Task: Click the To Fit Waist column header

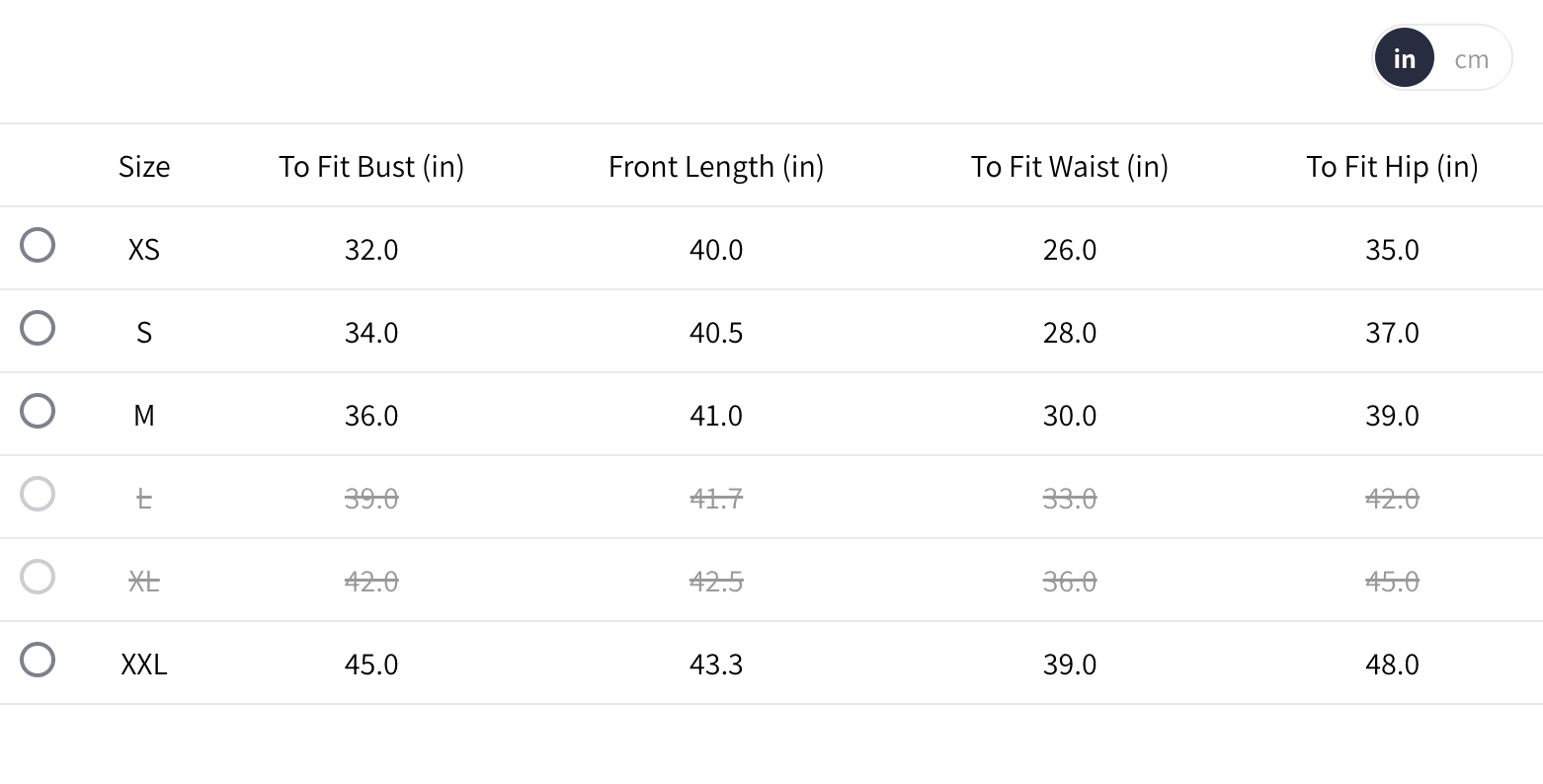Action: click(x=1070, y=167)
